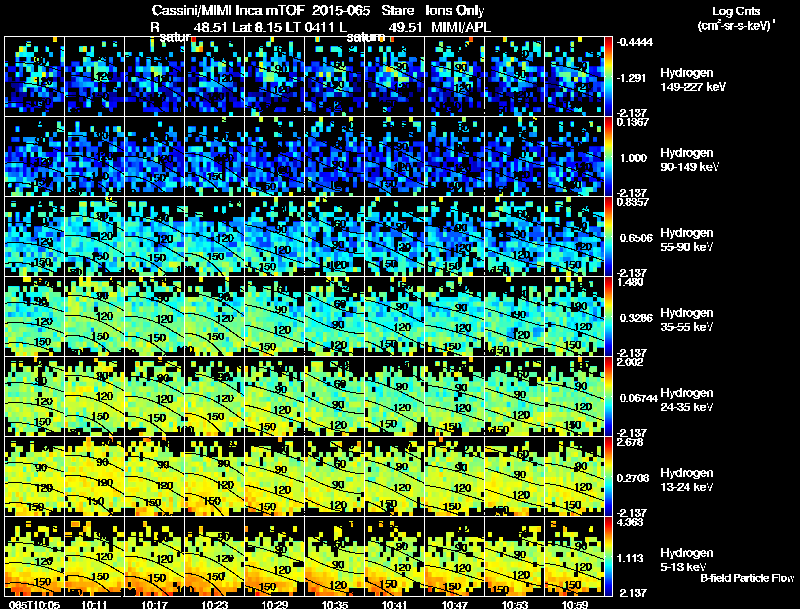The height and width of the screenshot is (609, 800).
Task: Open the 5-13 keV image panel at 10:23
Action: click(215, 556)
